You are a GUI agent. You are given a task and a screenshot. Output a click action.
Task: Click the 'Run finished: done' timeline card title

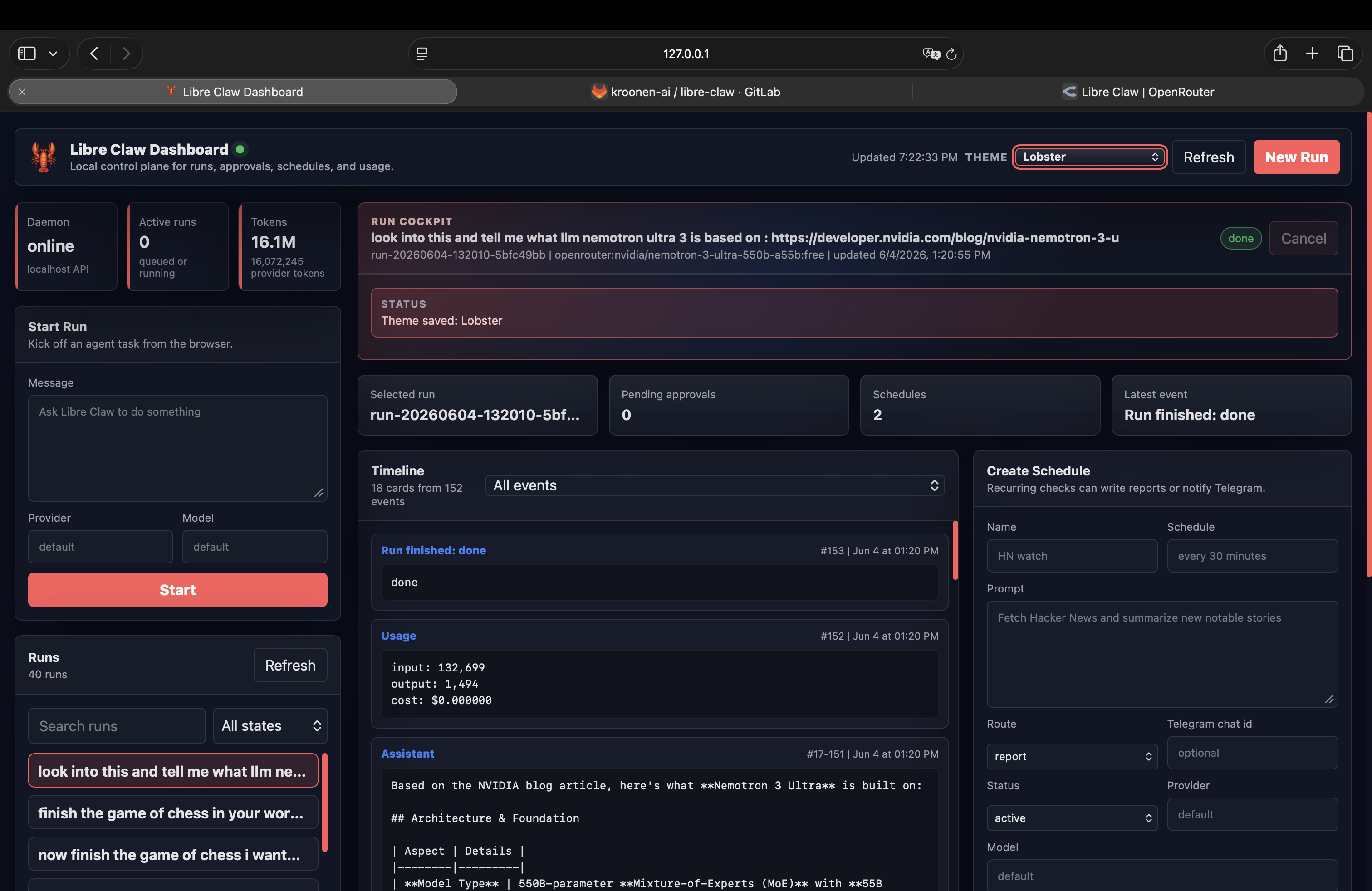[433, 550]
